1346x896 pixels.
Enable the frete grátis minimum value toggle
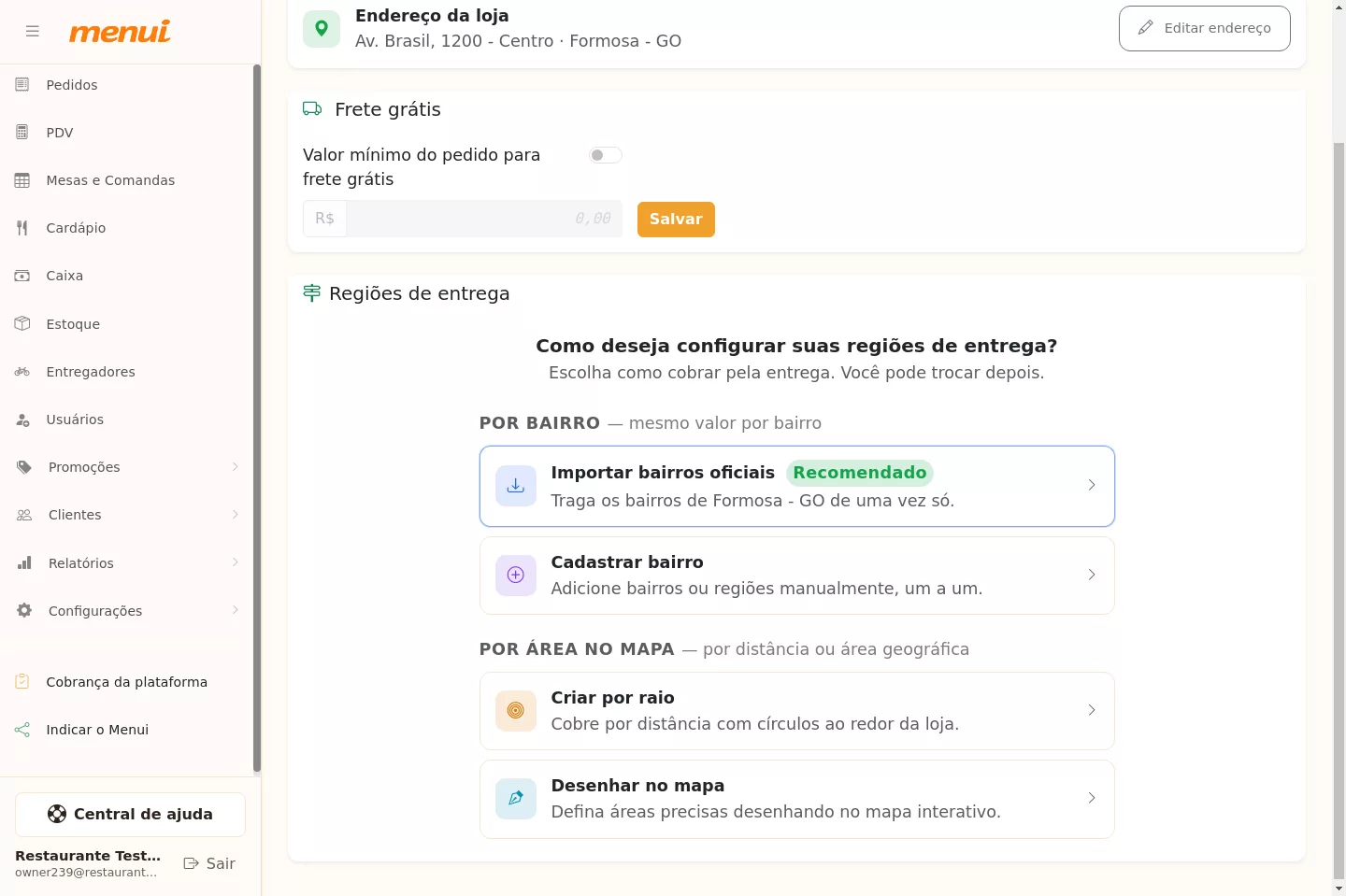coord(606,155)
